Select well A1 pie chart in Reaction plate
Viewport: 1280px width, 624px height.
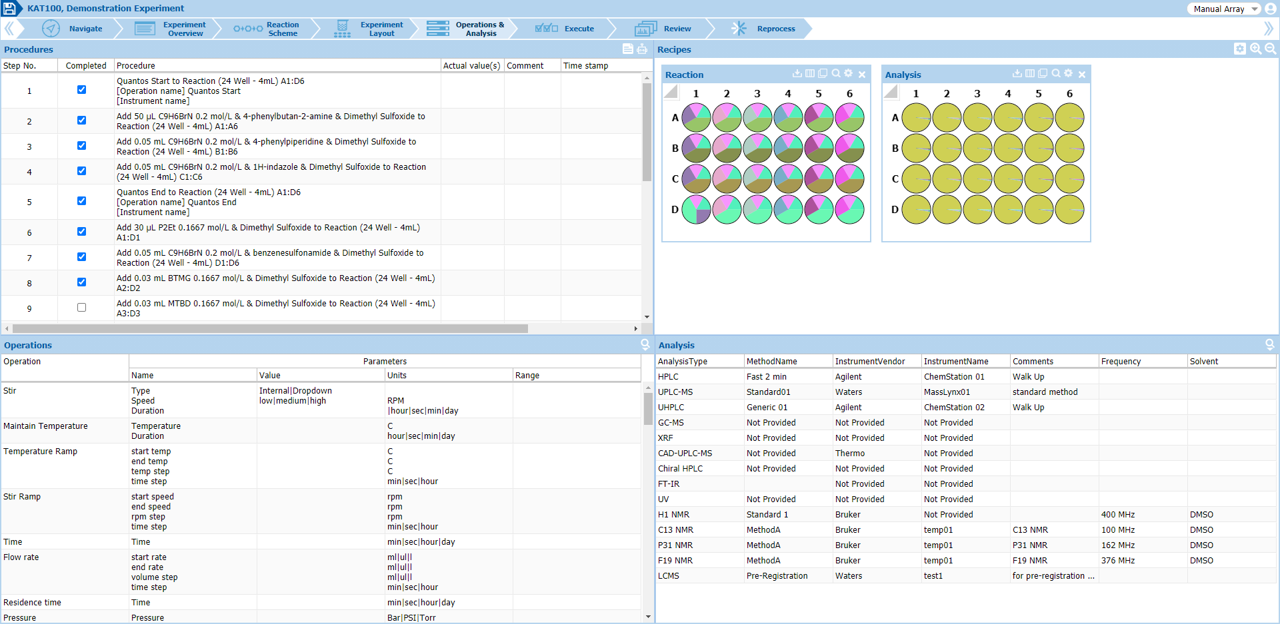click(x=696, y=118)
